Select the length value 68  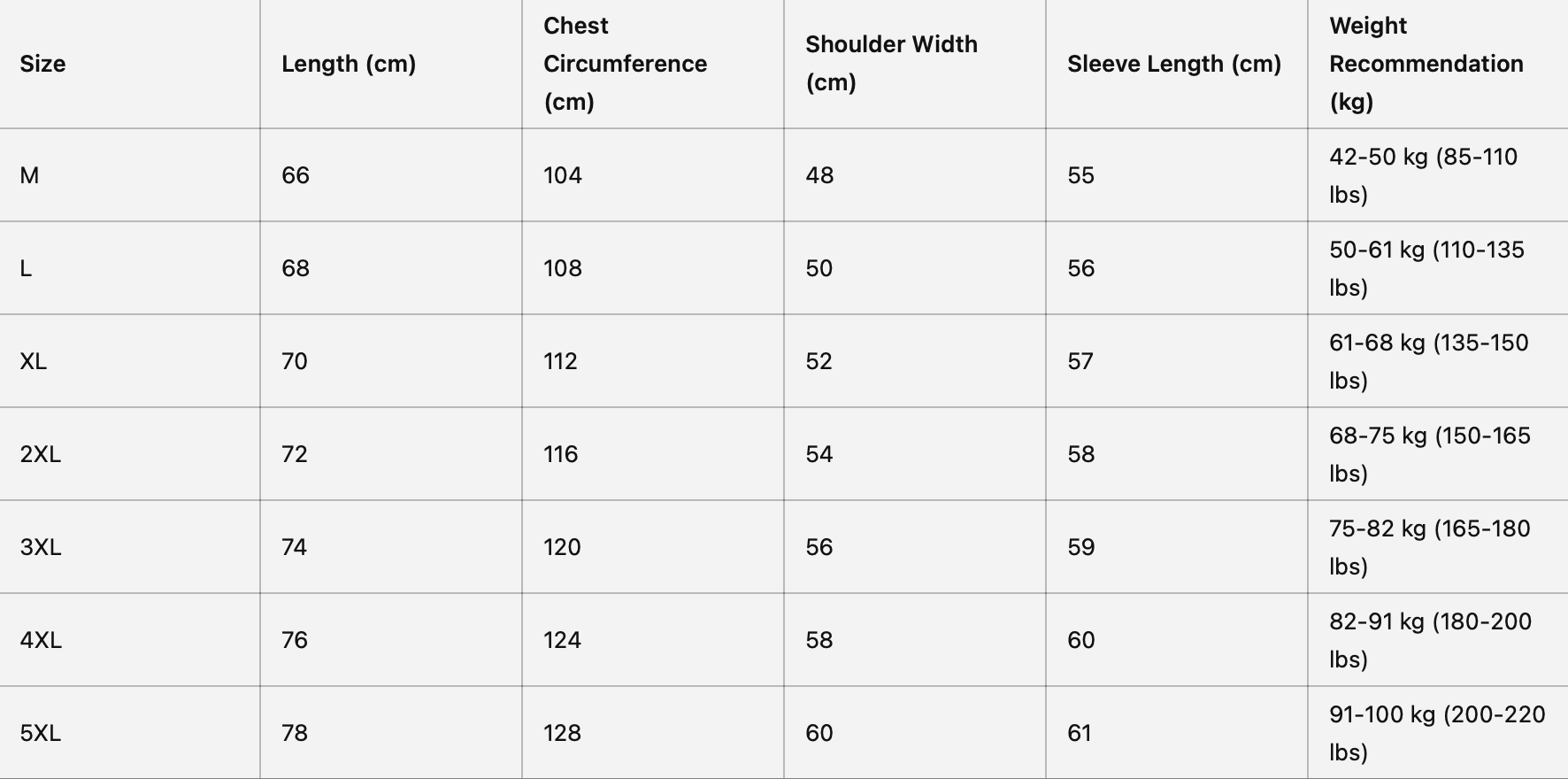point(296,268)
